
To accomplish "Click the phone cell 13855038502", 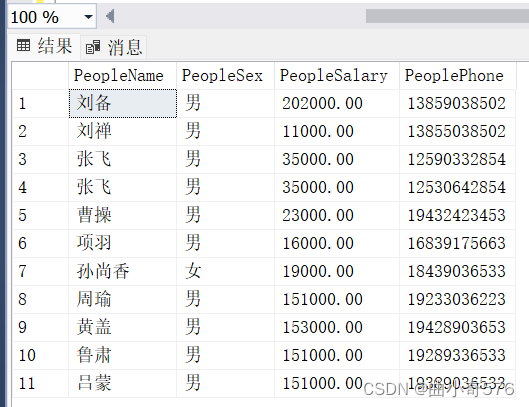I will pyautogui.click(x=458, y=132).
